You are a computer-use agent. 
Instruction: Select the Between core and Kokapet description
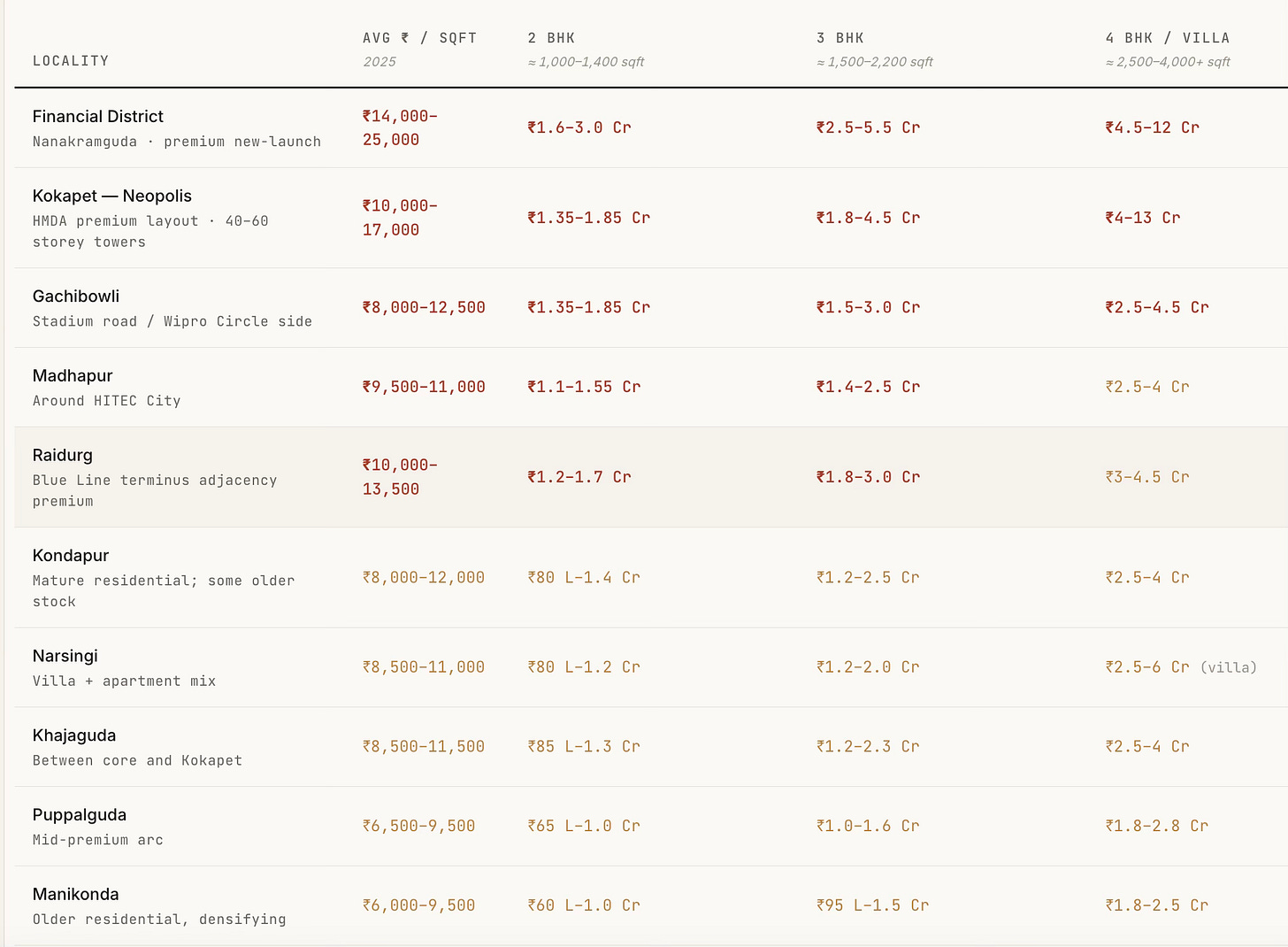[x=137, y=761]
